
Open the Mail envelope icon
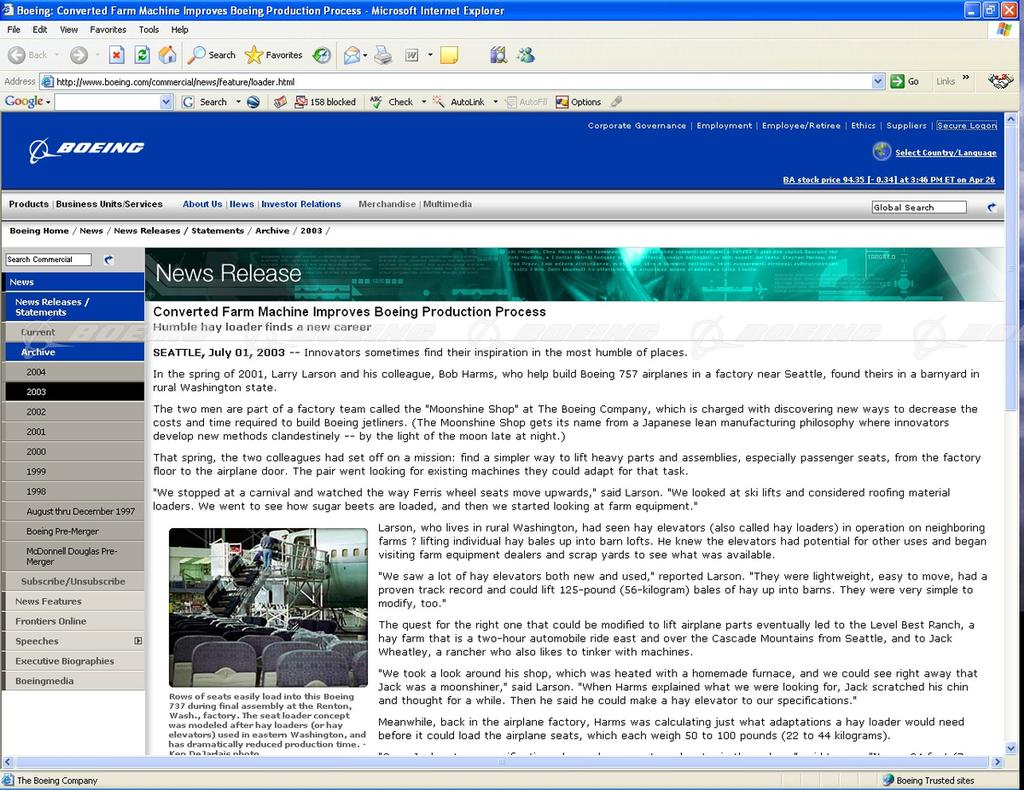[x=352, y=55]
